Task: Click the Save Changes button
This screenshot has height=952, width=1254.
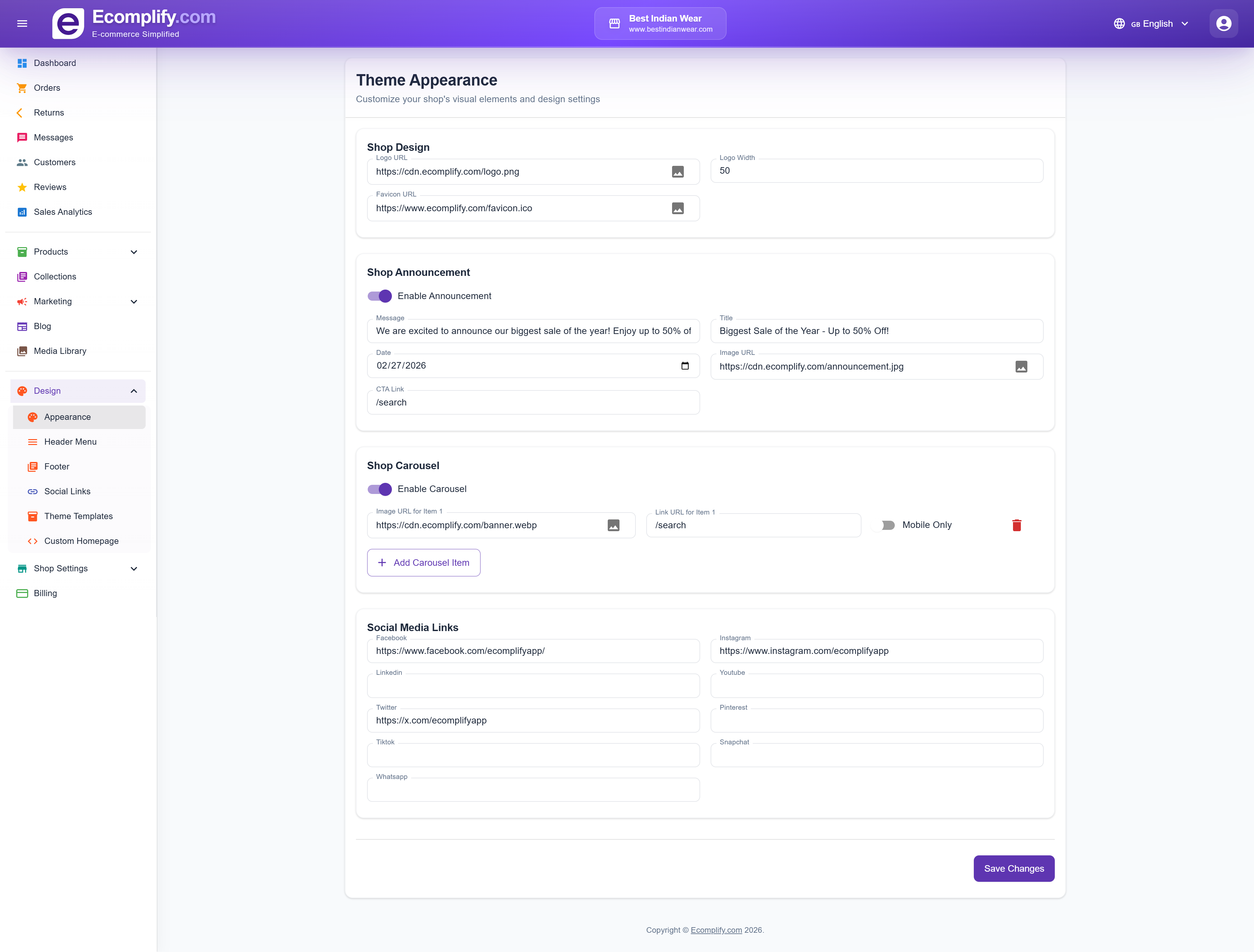Action: [1014, 868]
